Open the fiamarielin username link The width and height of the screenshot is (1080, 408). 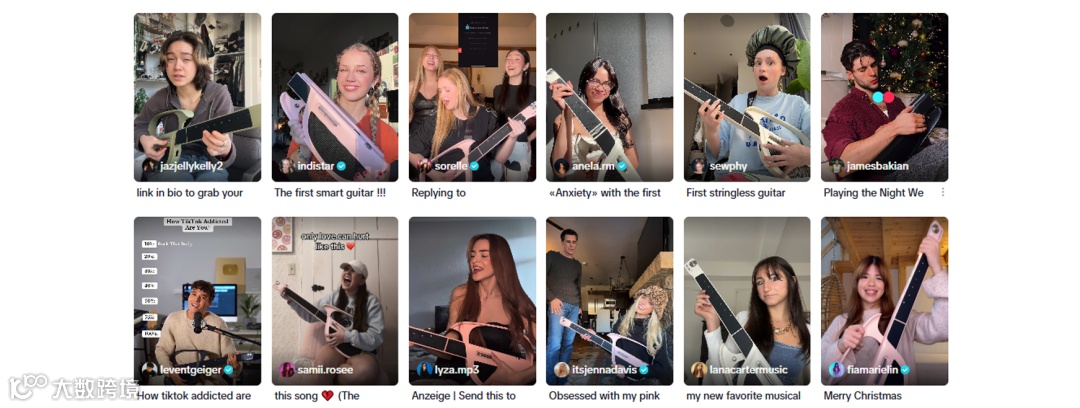click(872, 370)
